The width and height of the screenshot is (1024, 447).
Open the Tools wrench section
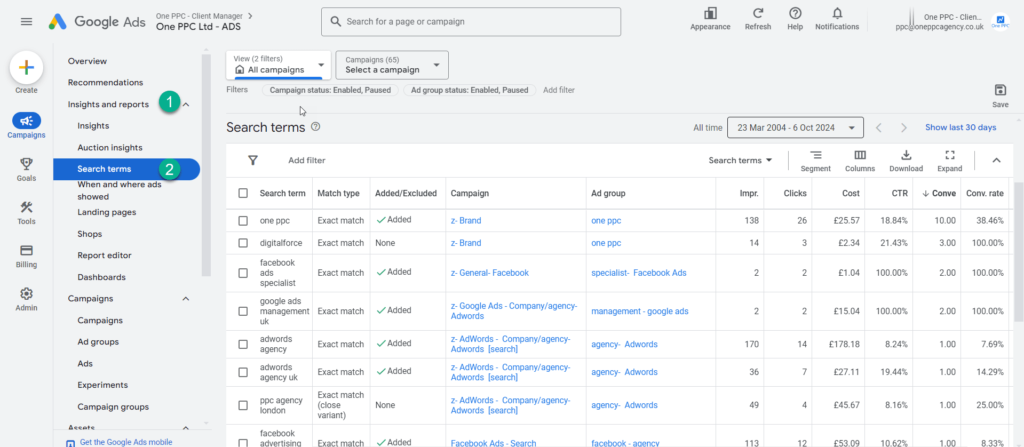click(26, 207)
